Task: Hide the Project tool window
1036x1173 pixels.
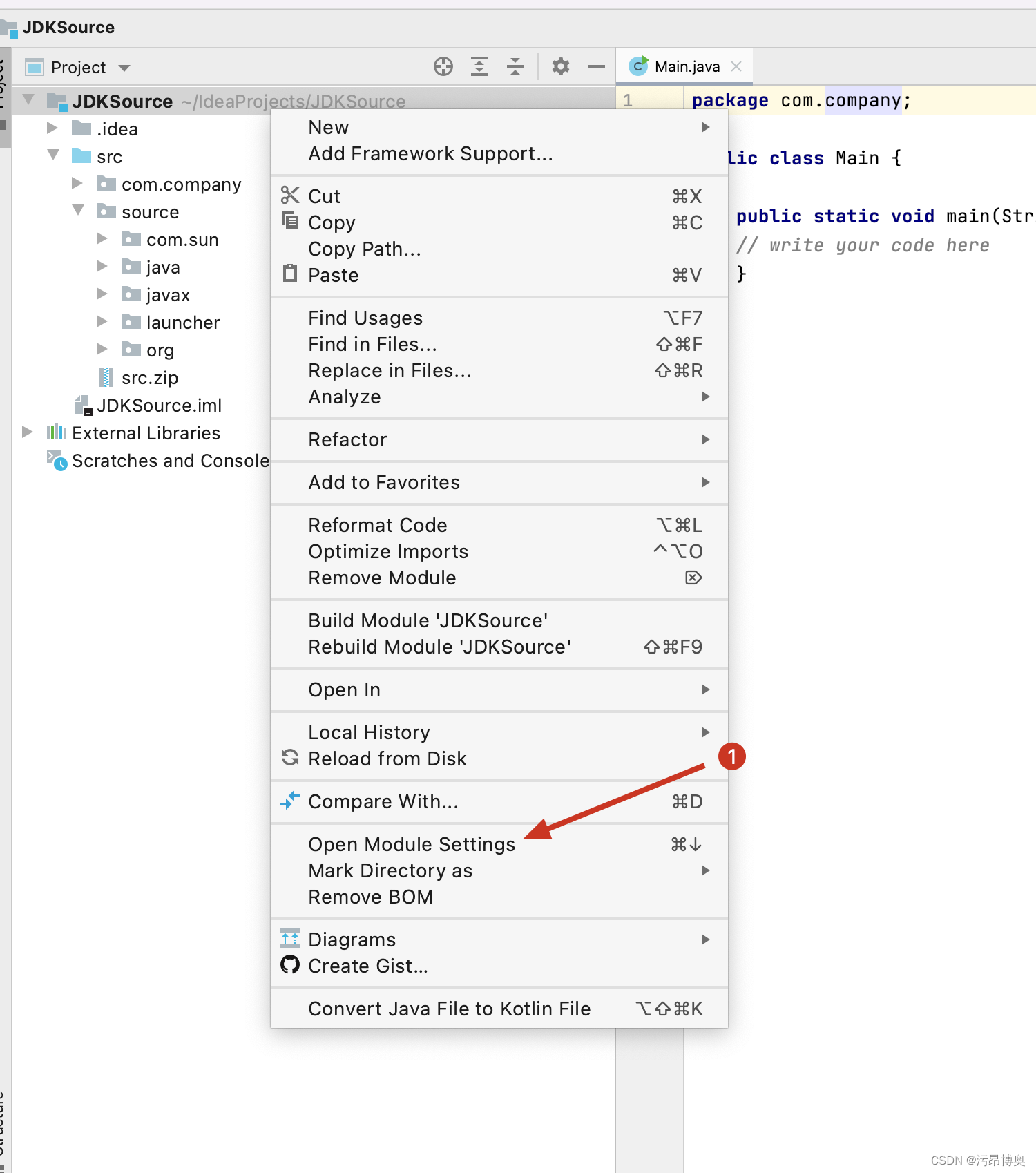Action: (x=597, y=66)
